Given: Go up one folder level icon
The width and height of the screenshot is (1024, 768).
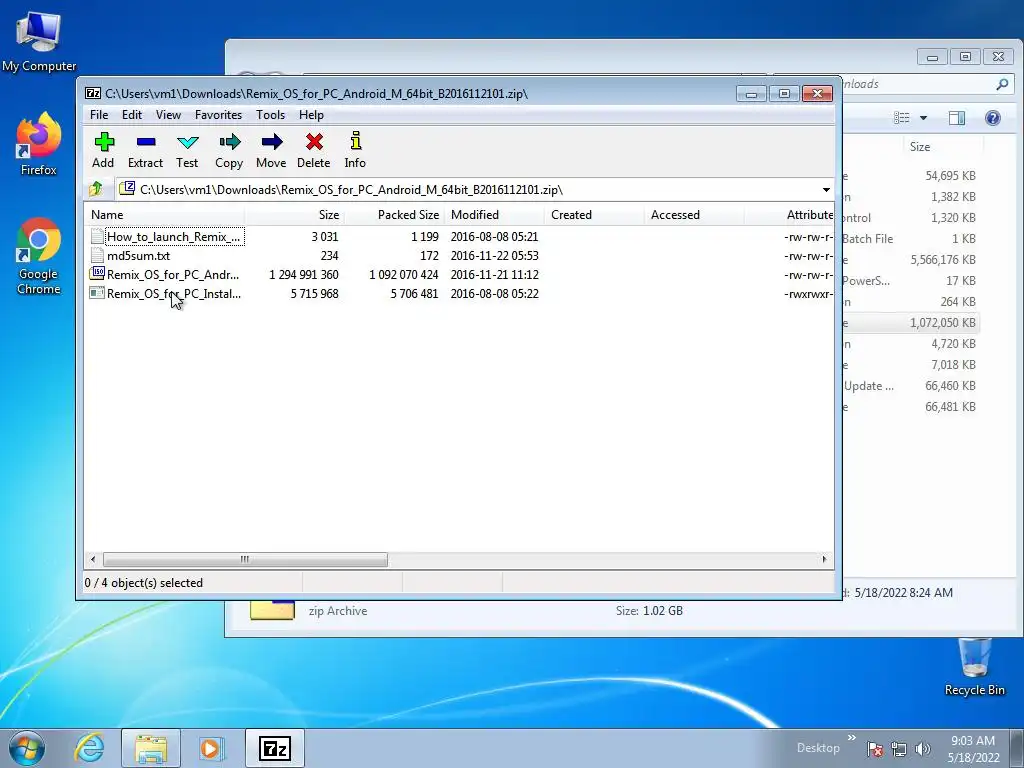Looking at the screenshot, I should tap(96, 189).
